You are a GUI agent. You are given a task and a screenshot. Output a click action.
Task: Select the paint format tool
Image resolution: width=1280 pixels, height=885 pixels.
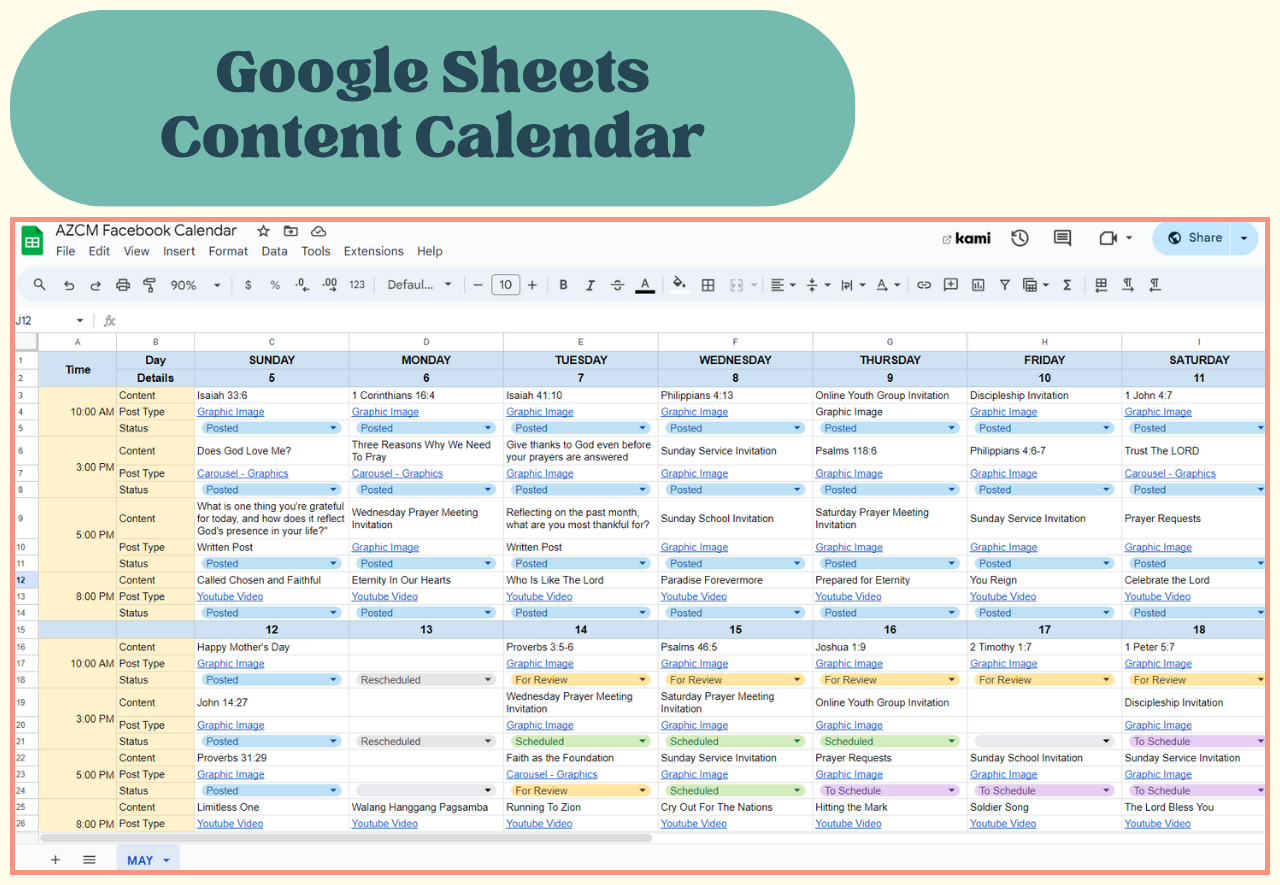click(x=150, y=285)
